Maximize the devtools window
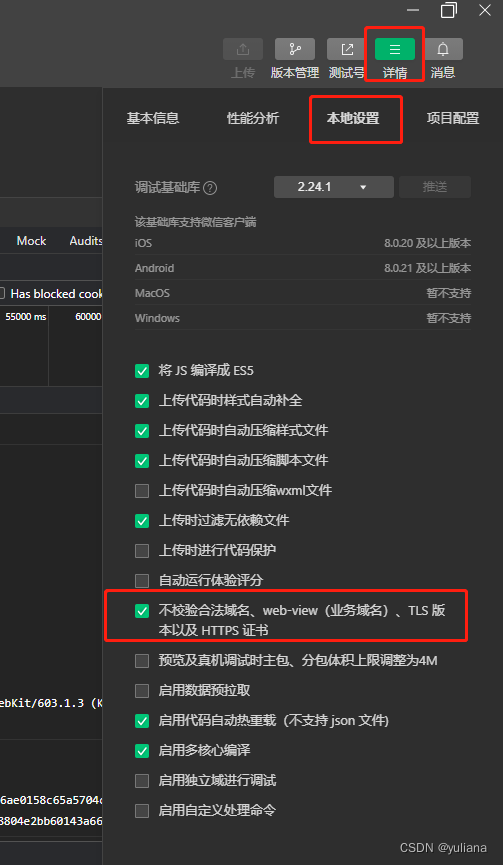Image resolution: width=503 pixels, height=865 pixels. [449, 10]
